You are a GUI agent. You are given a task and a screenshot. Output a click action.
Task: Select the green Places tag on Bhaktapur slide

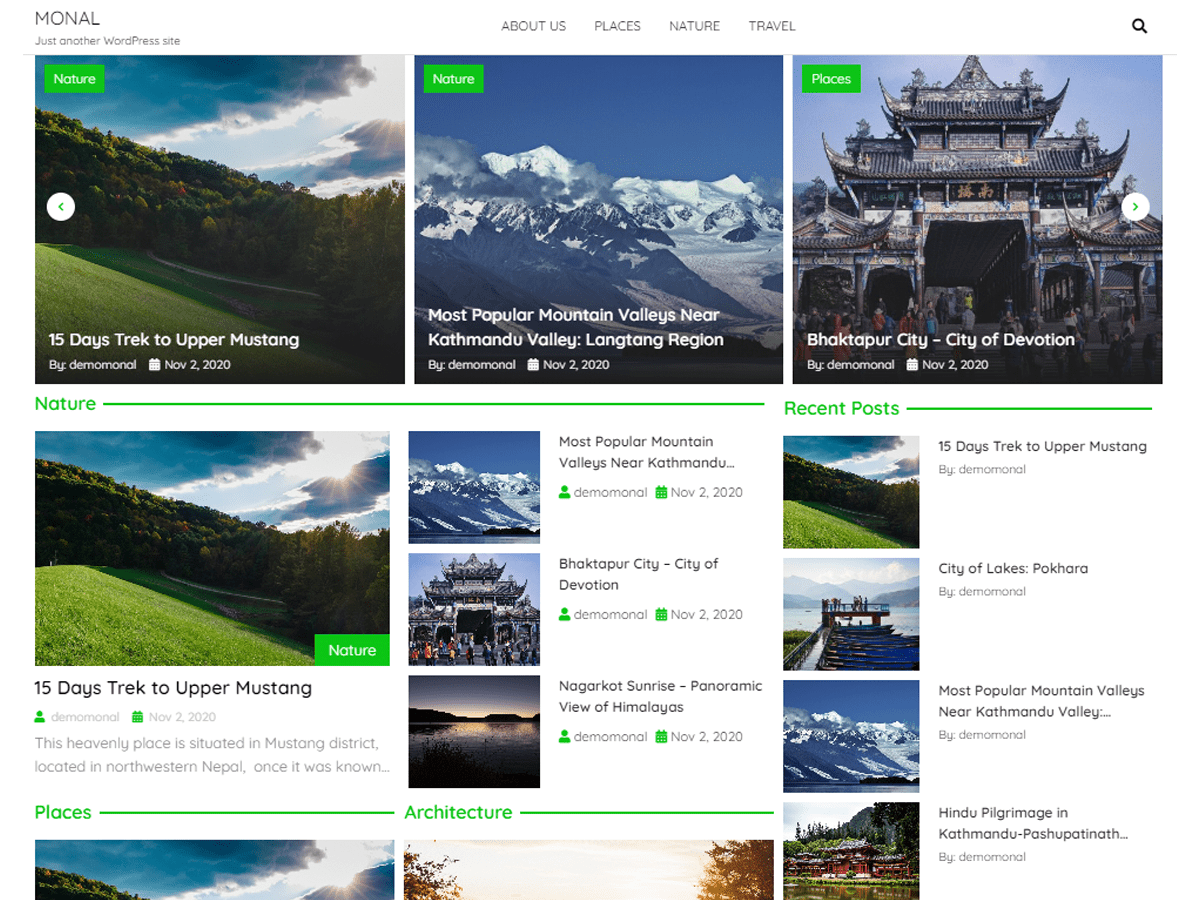[x=831, y=79]
